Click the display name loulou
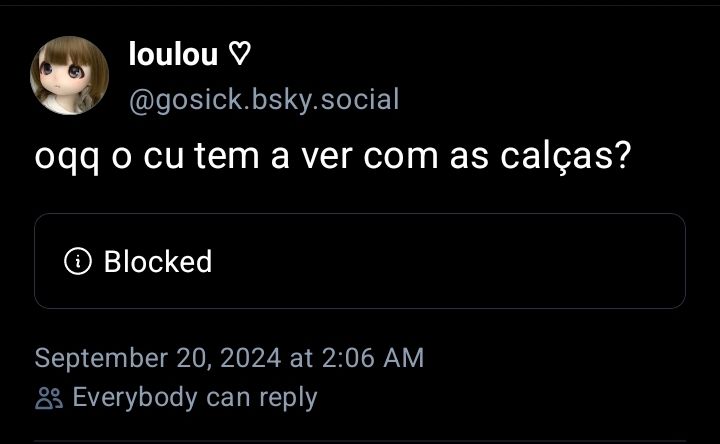Image resolution: width=720 pixels, height=444 pixels. click(x=173, y=54)
